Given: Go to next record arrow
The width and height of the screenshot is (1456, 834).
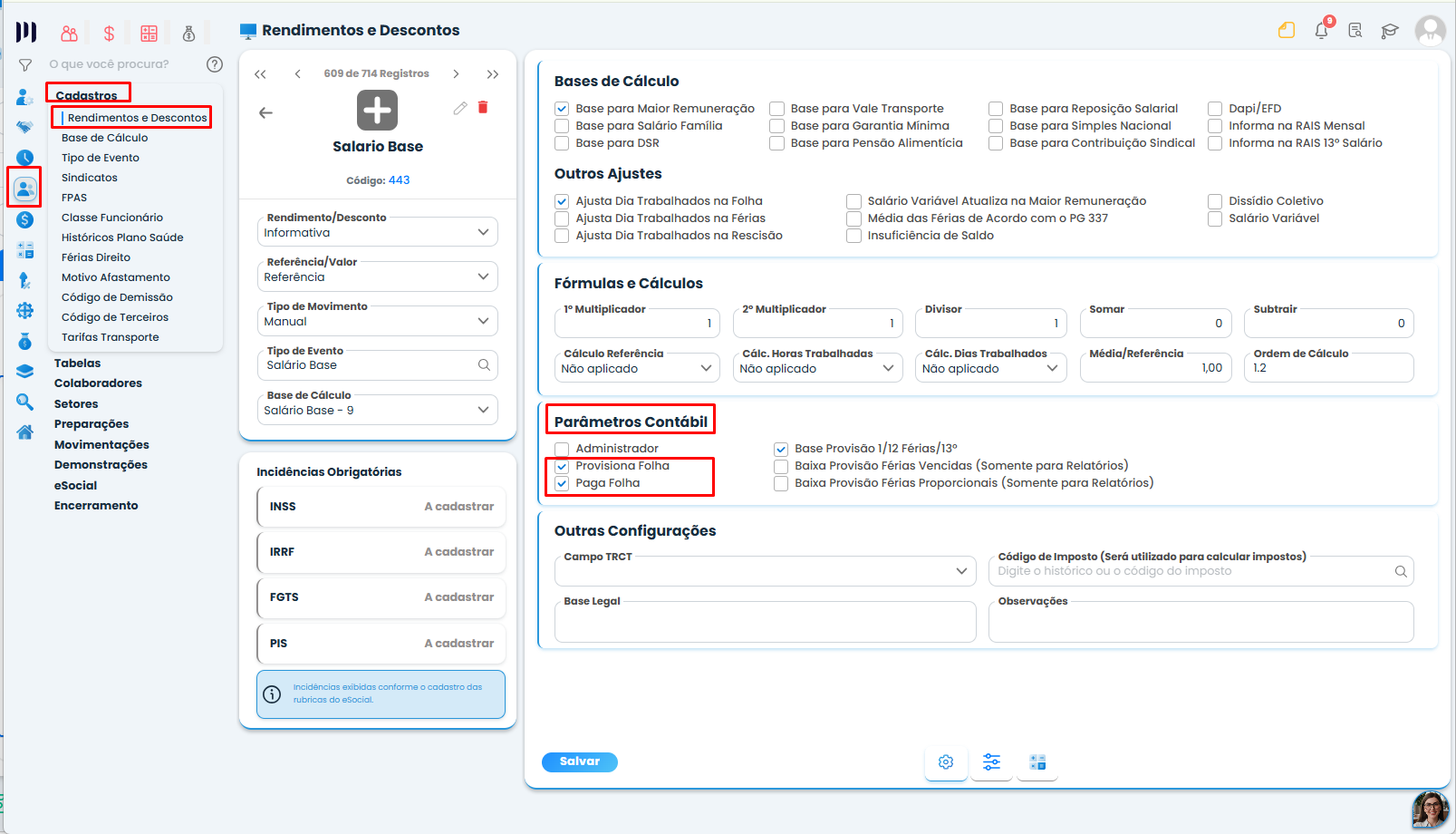Looking at the screenshot, I should [456, 74].
